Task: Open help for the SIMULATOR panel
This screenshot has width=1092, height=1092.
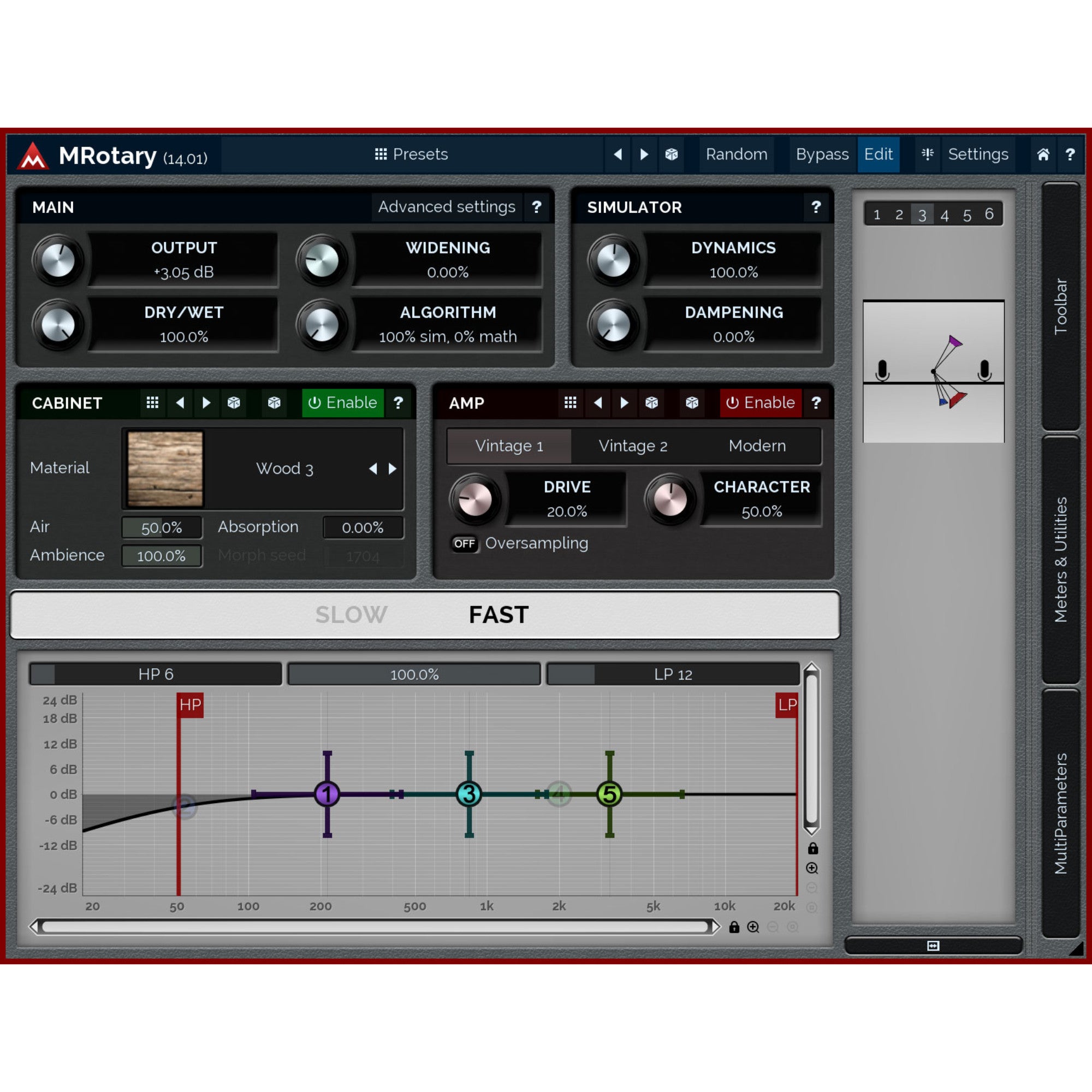Action: click(816, 207)
